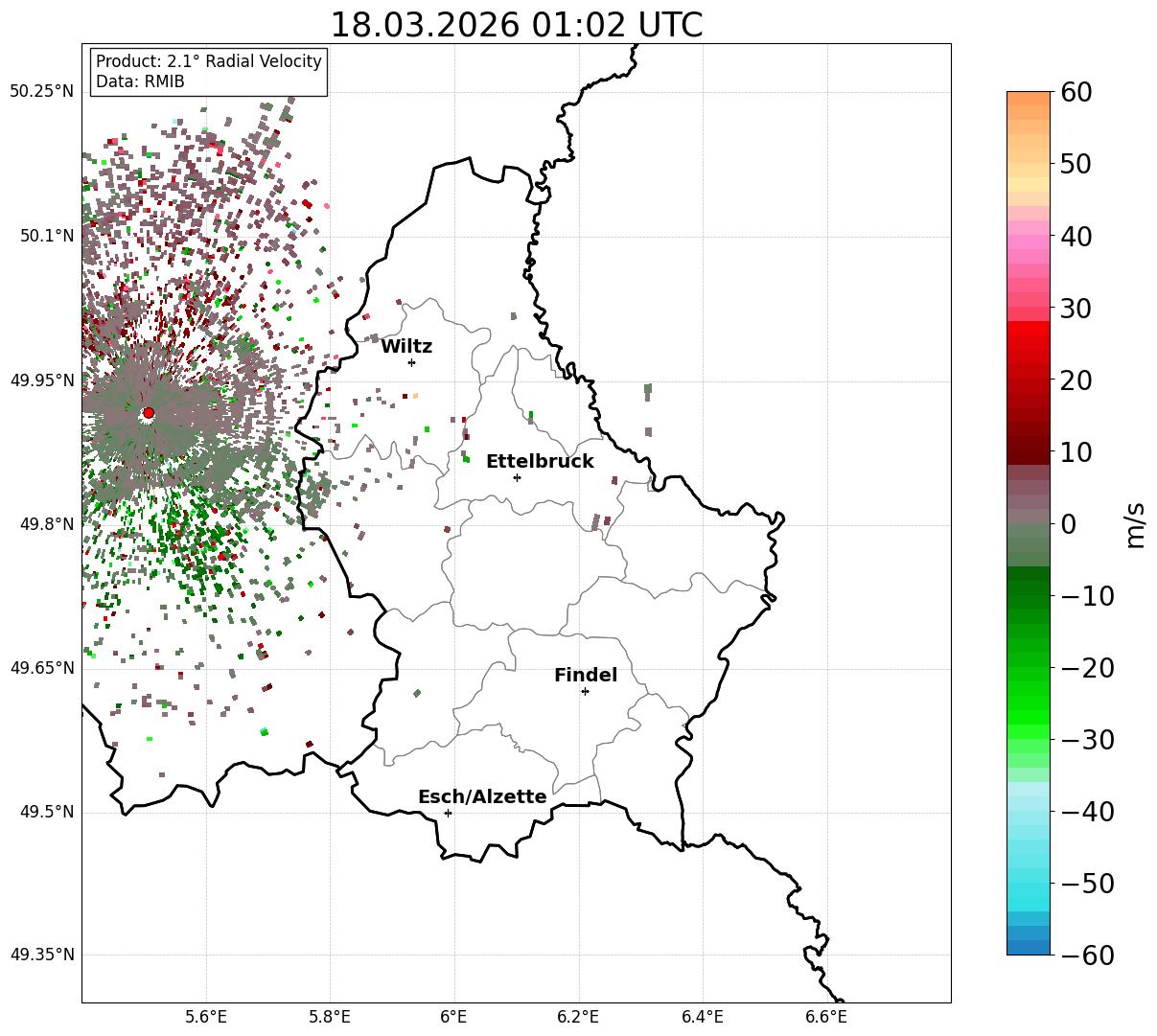Click the colorbar label 60

pyautogui.click(x=1075, y=92)
